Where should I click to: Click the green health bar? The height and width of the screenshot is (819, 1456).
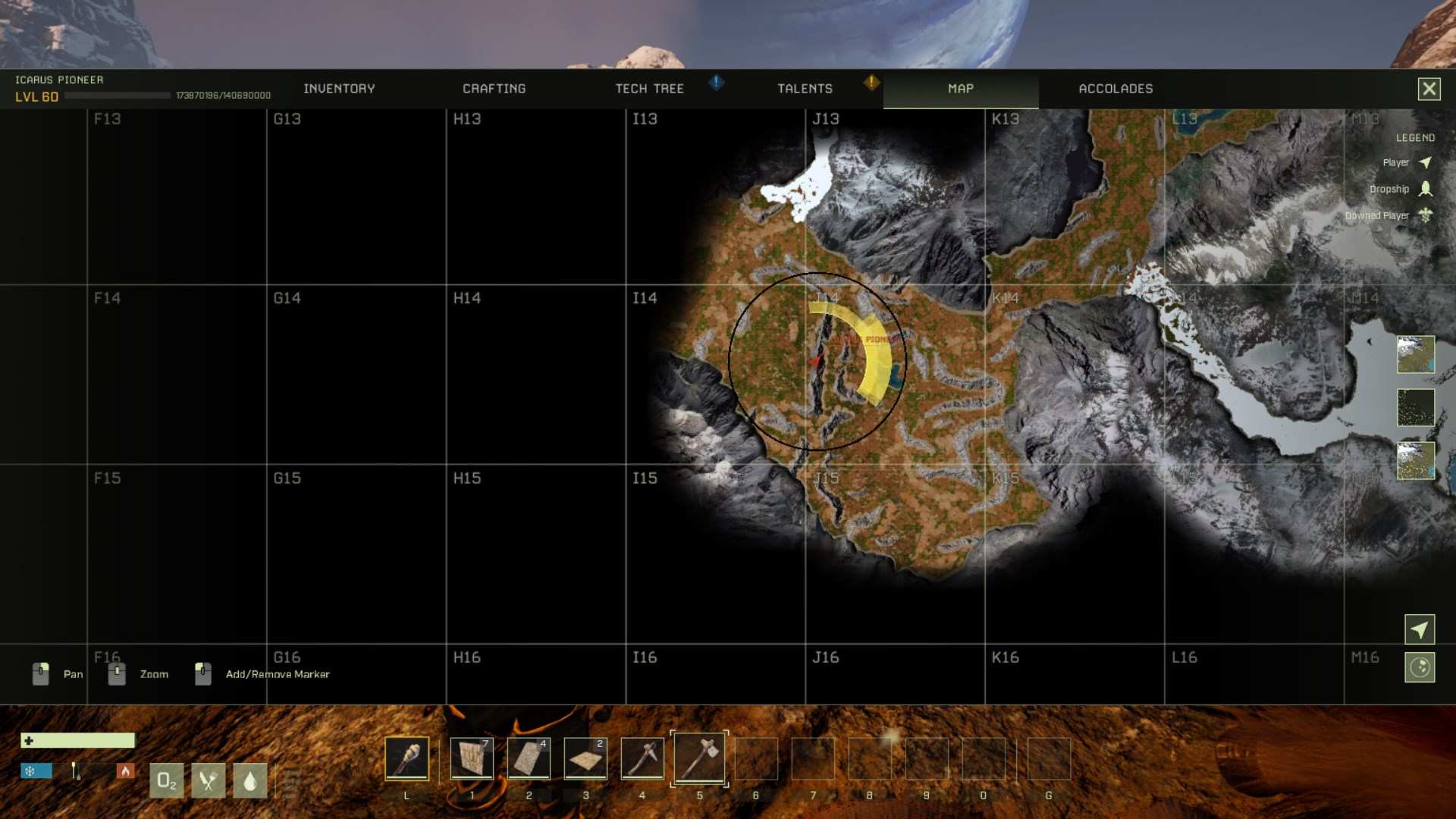78,740
